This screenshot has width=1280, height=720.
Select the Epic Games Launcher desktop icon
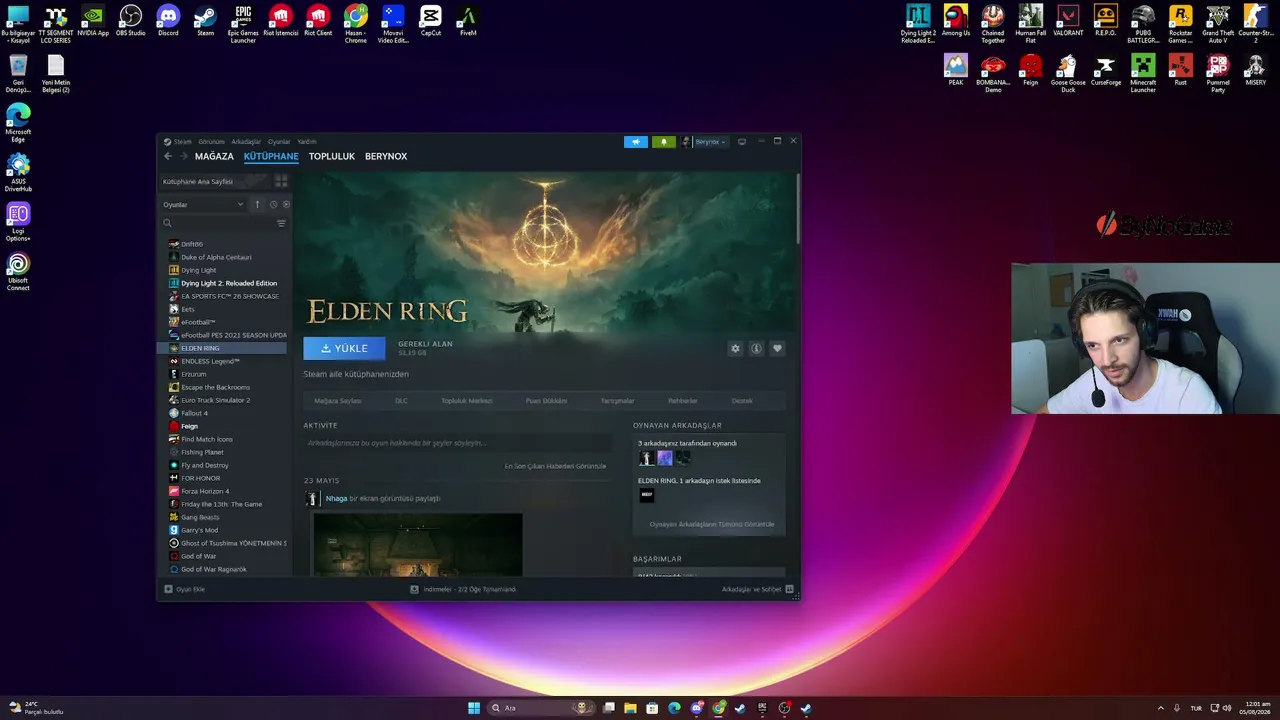coord(243,25)
